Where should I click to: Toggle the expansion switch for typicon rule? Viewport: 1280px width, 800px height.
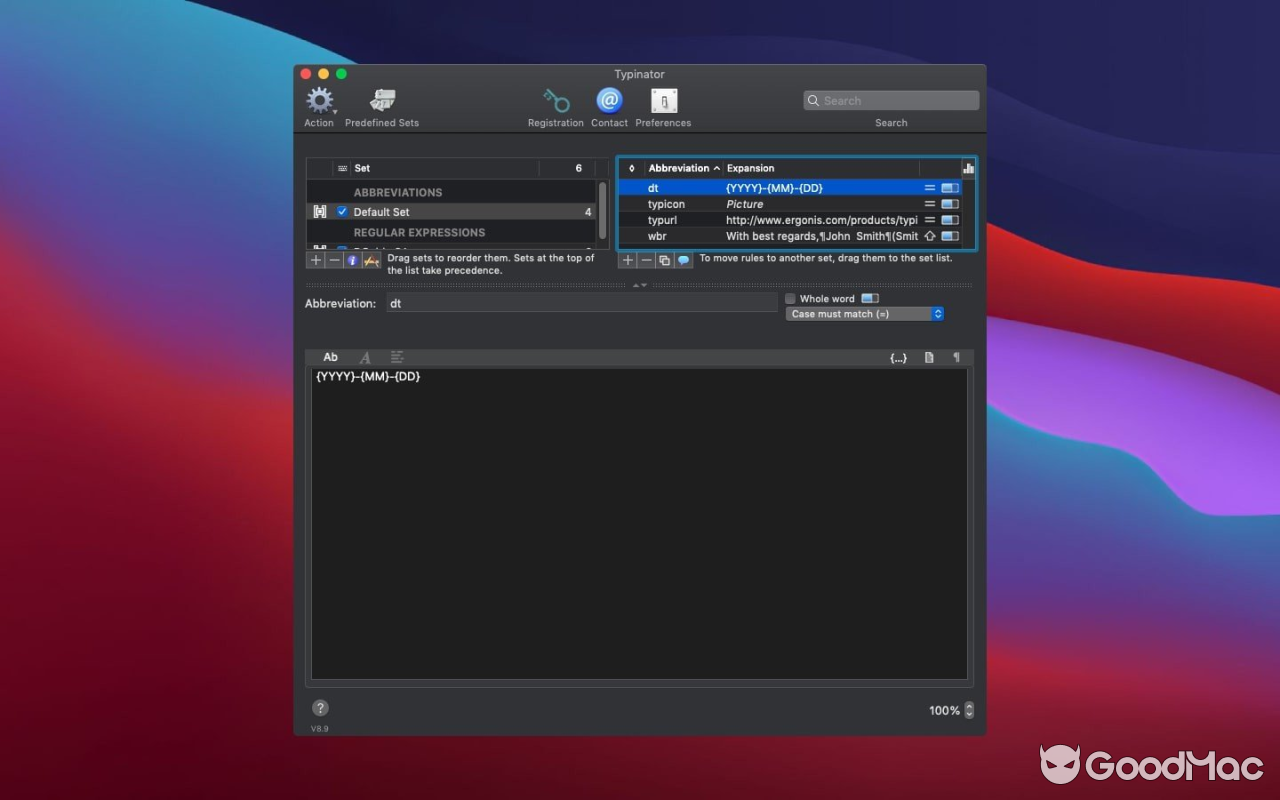(948, 203)
